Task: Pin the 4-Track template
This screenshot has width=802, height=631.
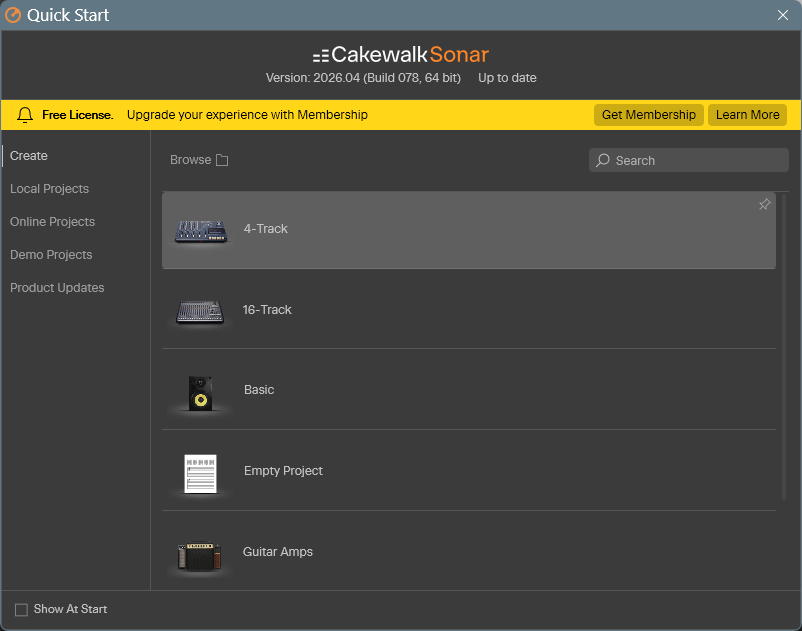Action: click(x=764, y=204)
